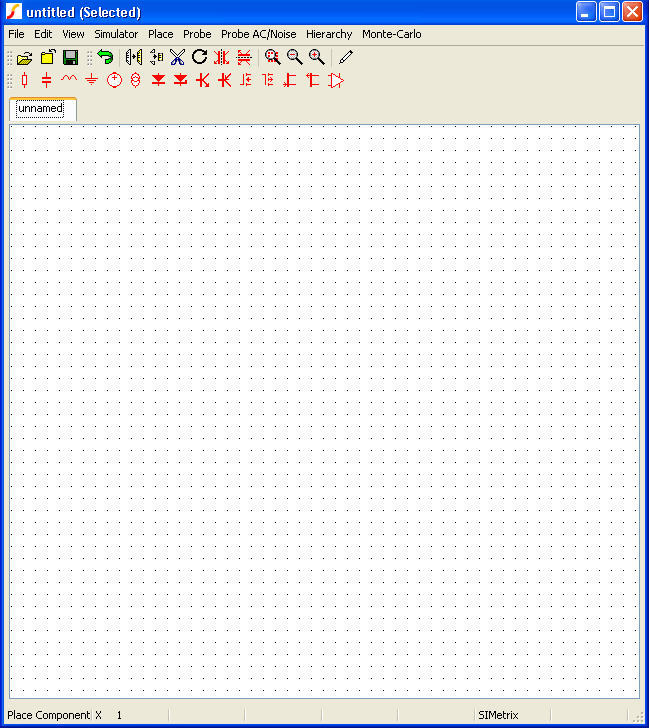This screenshot has width=649, height=728.
Task: Cut the selection with the scissors icon
Action: click(177, 57)
